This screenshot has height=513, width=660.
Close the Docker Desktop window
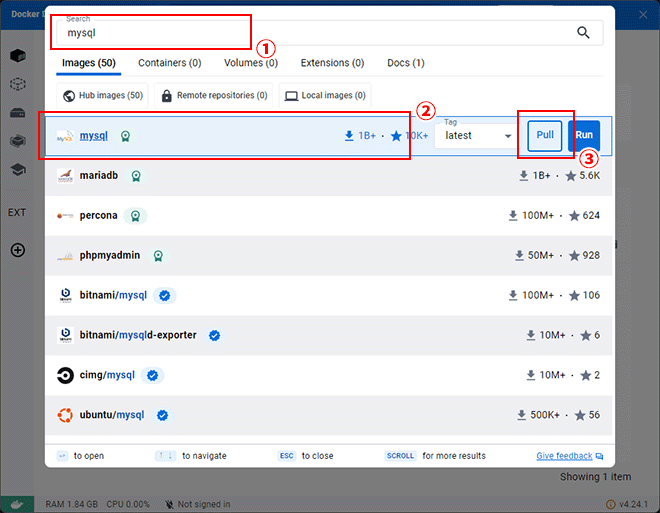(643, 15)
